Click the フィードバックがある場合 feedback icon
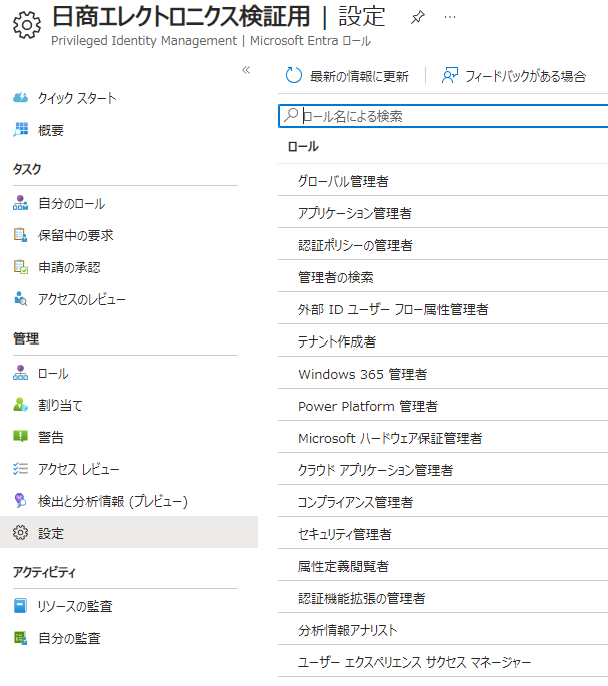Viewport: 608px width, 686px height. pos(450,76)
